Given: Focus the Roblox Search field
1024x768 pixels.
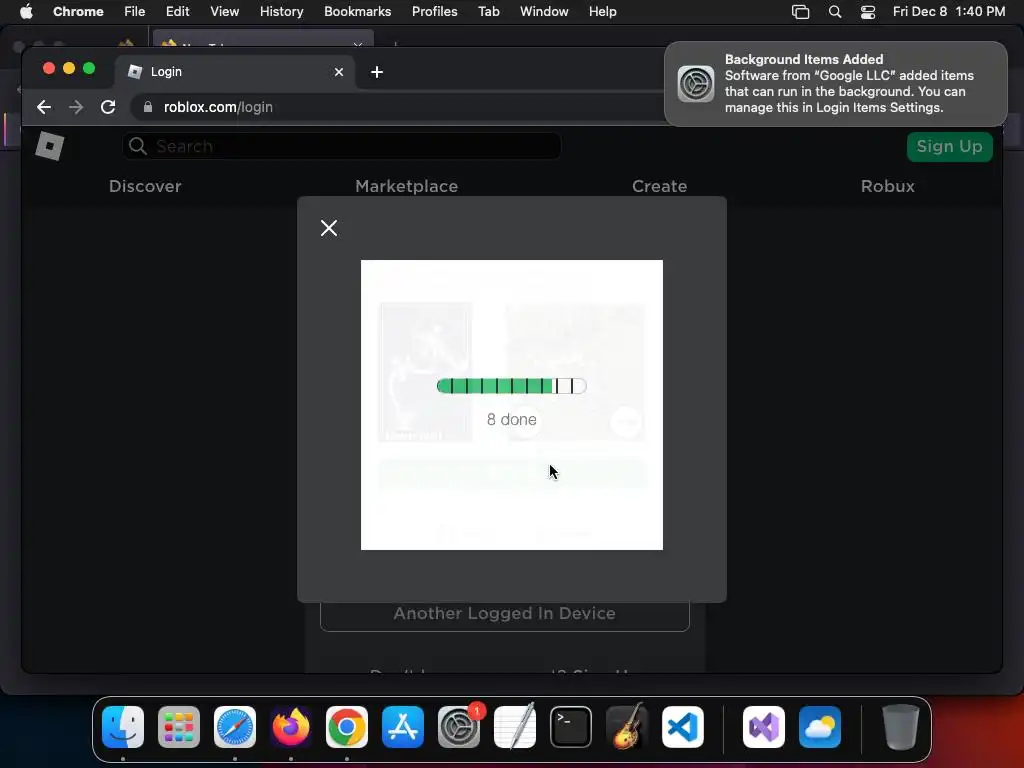Looking at the screenshot, I should point(342,146).
